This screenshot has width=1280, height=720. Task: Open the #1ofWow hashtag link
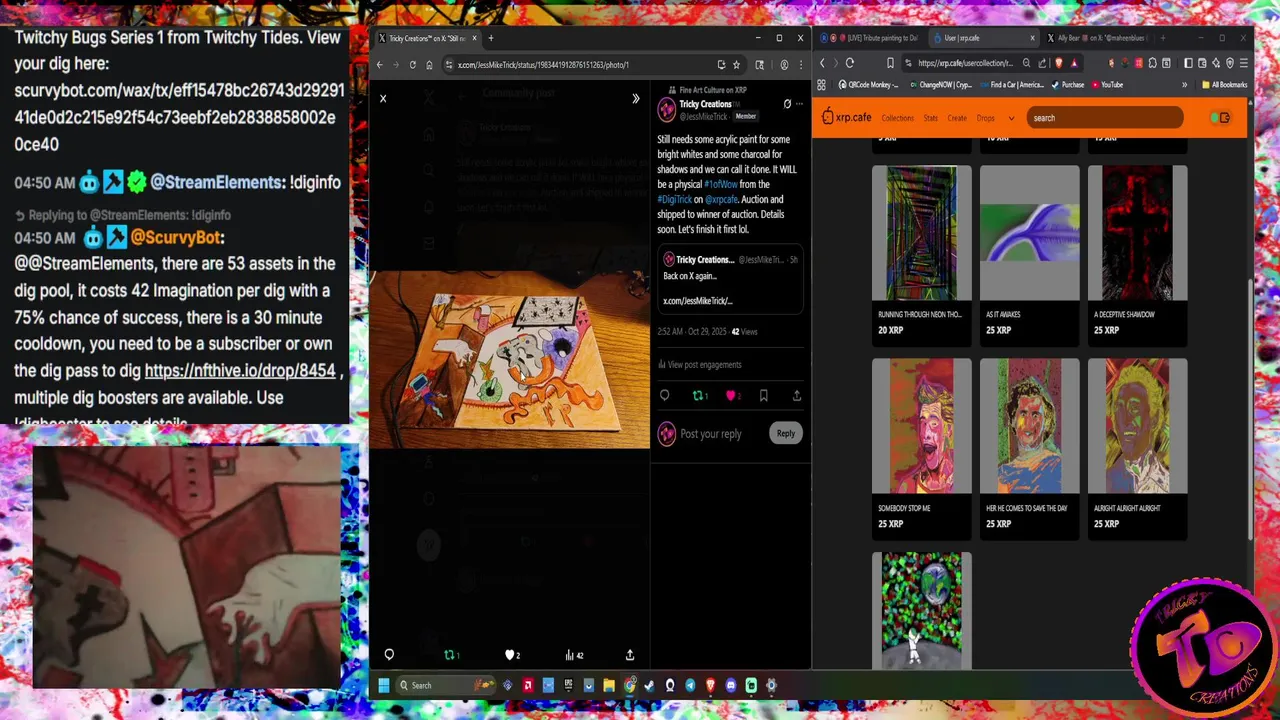point(720,184)
